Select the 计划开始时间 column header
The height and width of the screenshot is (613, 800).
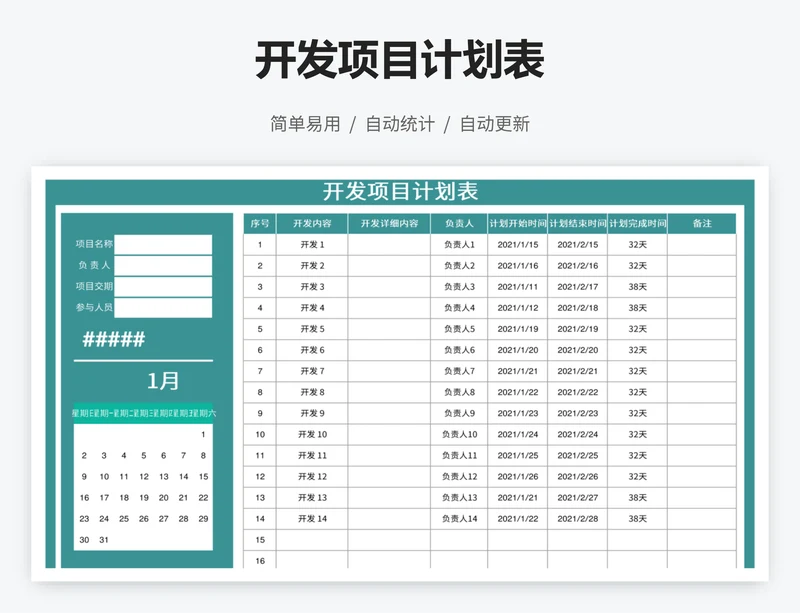(517, 223)
